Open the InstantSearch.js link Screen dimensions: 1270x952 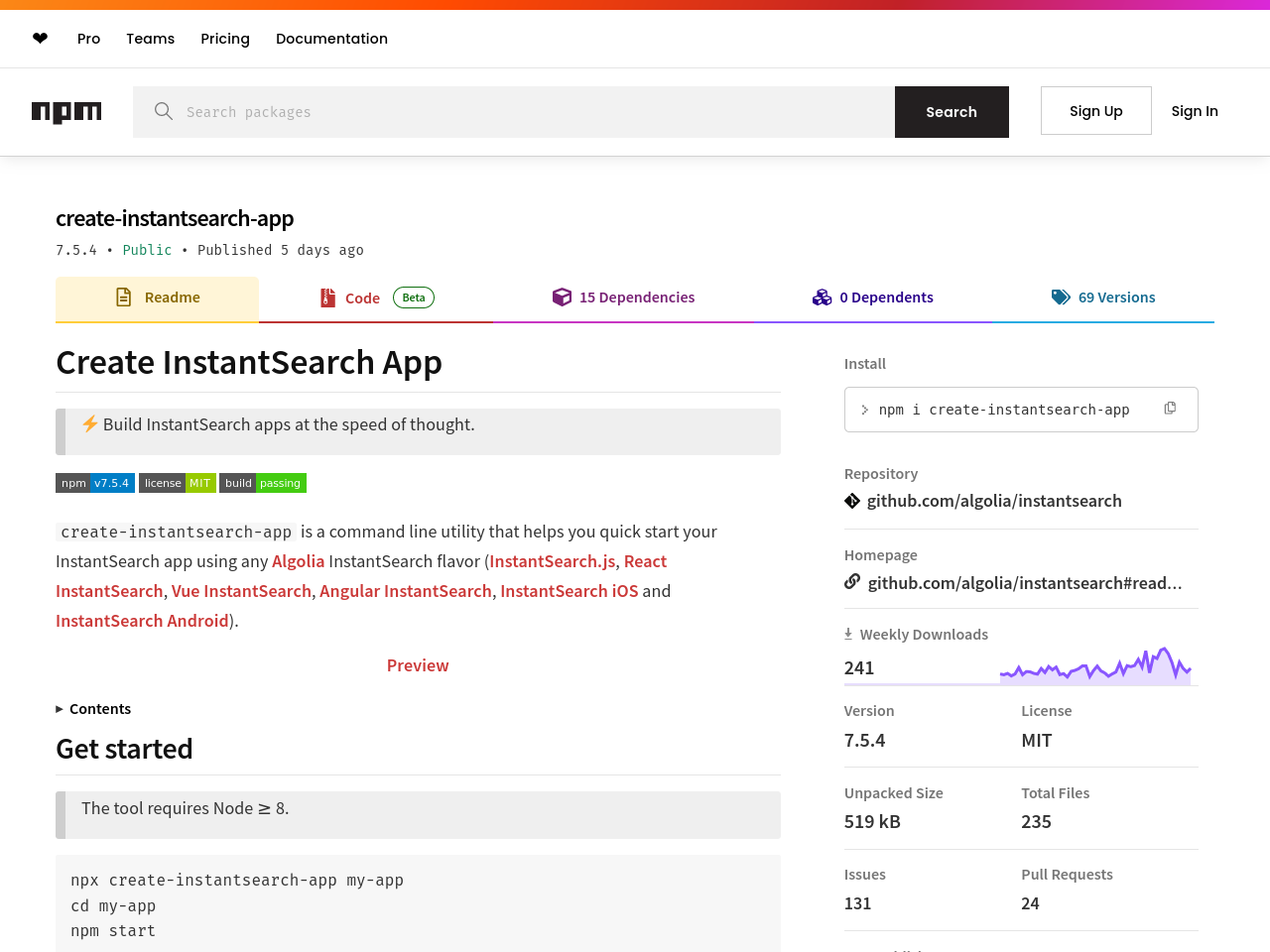552,561
